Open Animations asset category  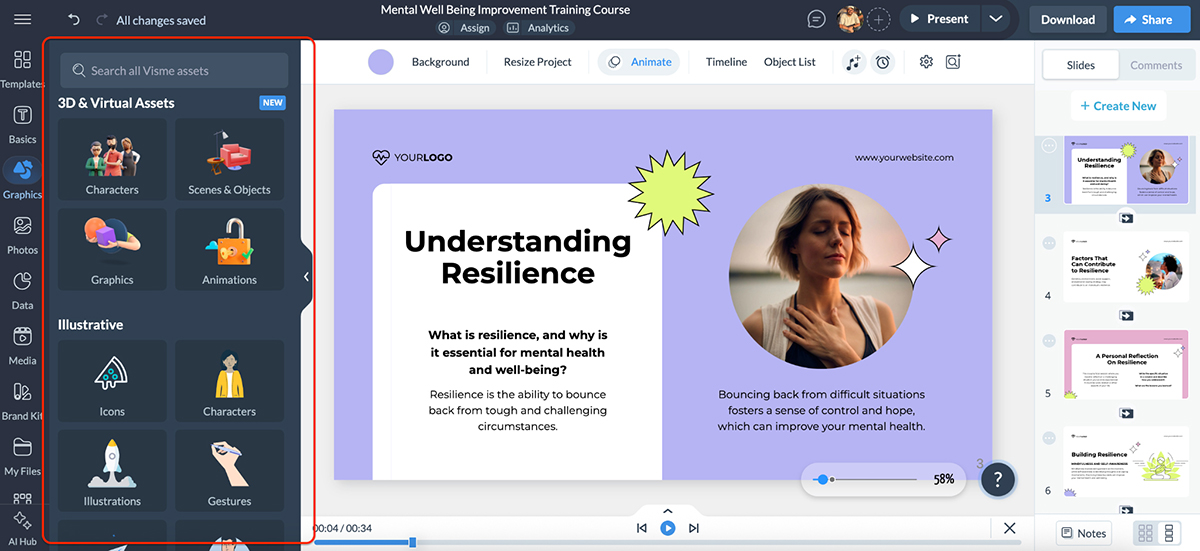[229, 250]
